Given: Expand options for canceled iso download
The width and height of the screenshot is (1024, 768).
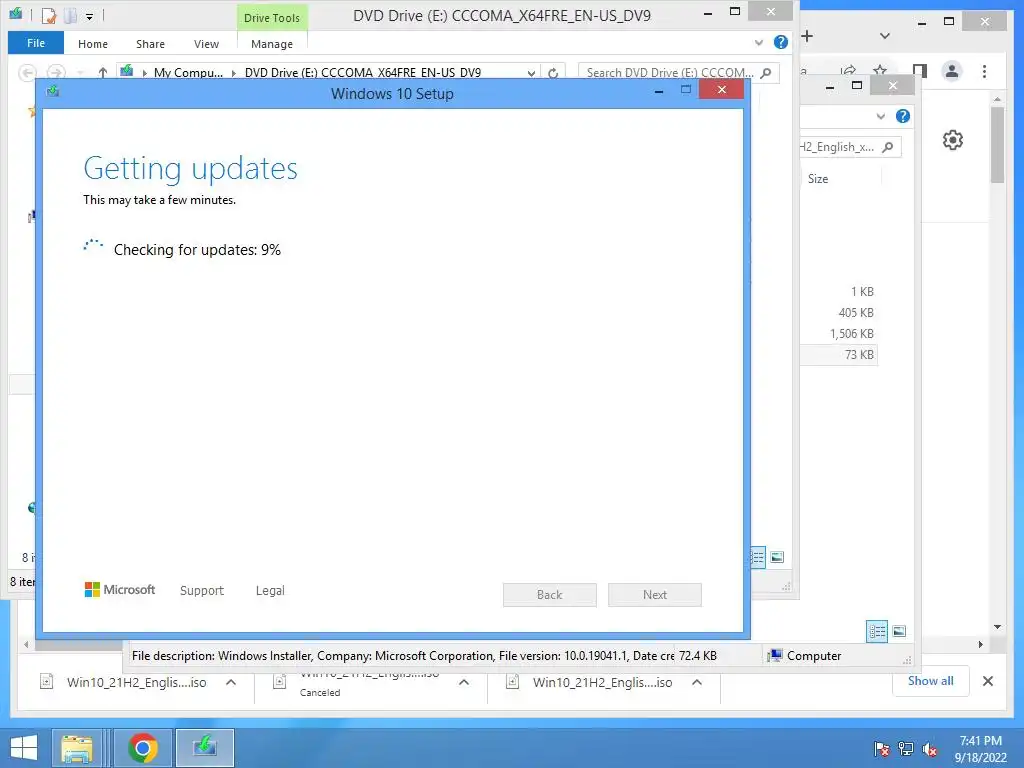Looking at the screenshot, I should coord(464,682).
